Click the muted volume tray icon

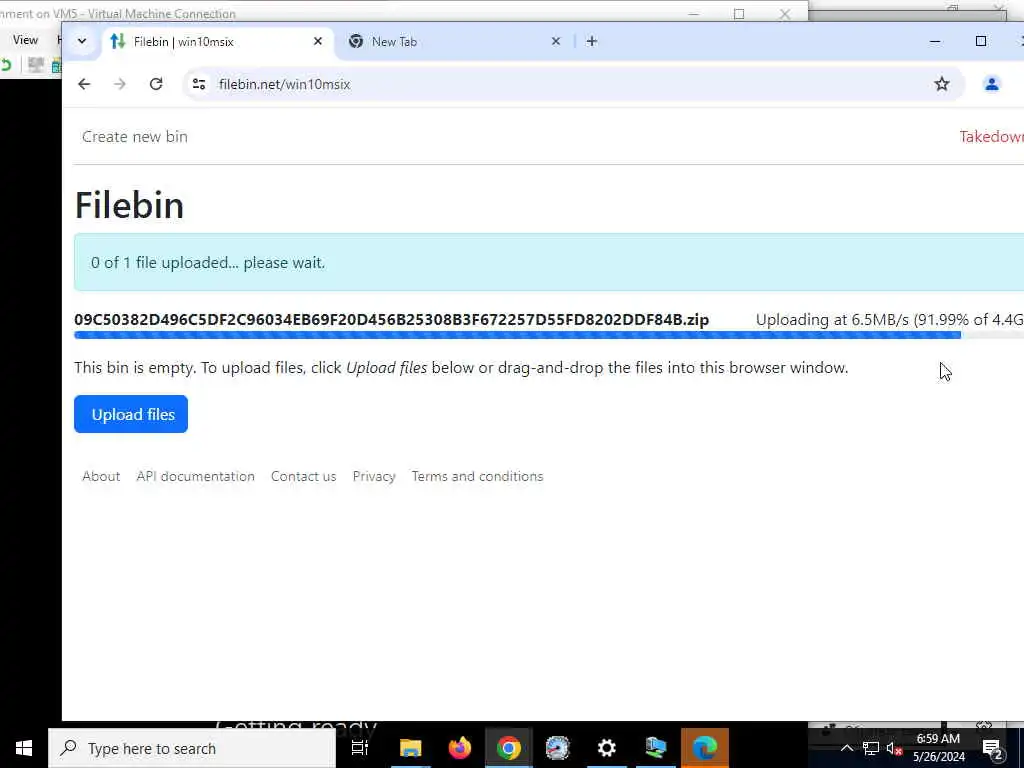[894, 748]
